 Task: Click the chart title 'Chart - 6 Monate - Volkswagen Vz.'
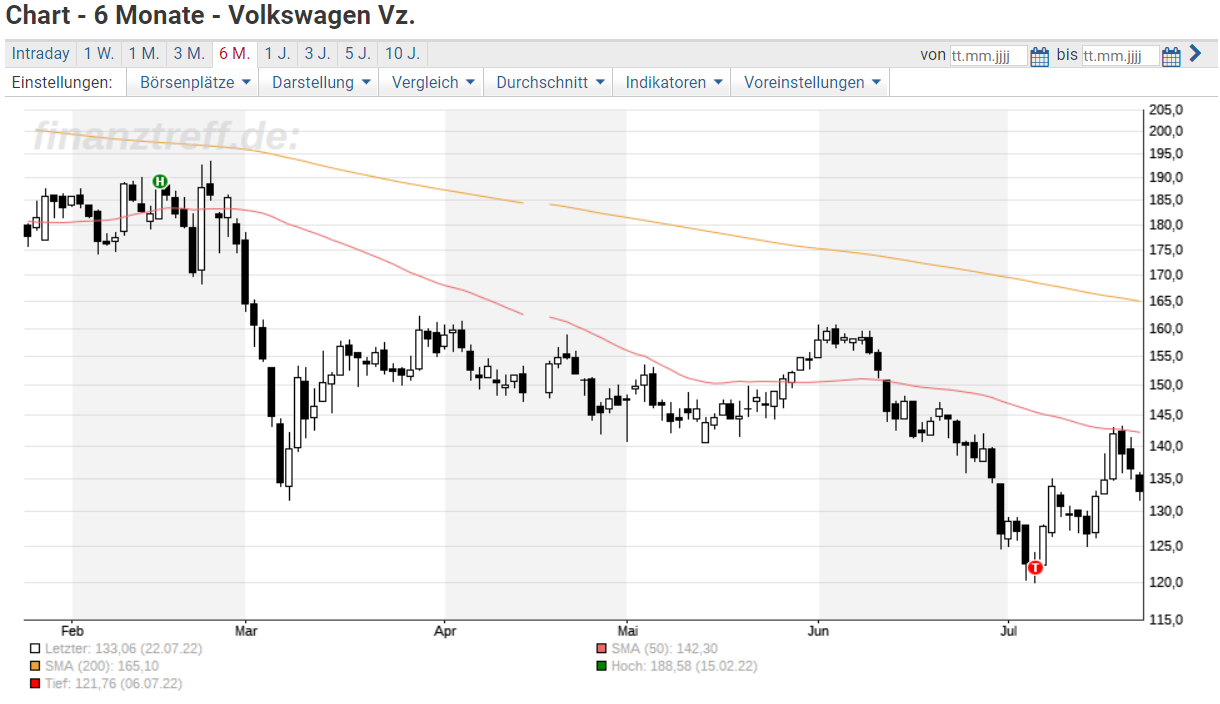click(211, 16)
